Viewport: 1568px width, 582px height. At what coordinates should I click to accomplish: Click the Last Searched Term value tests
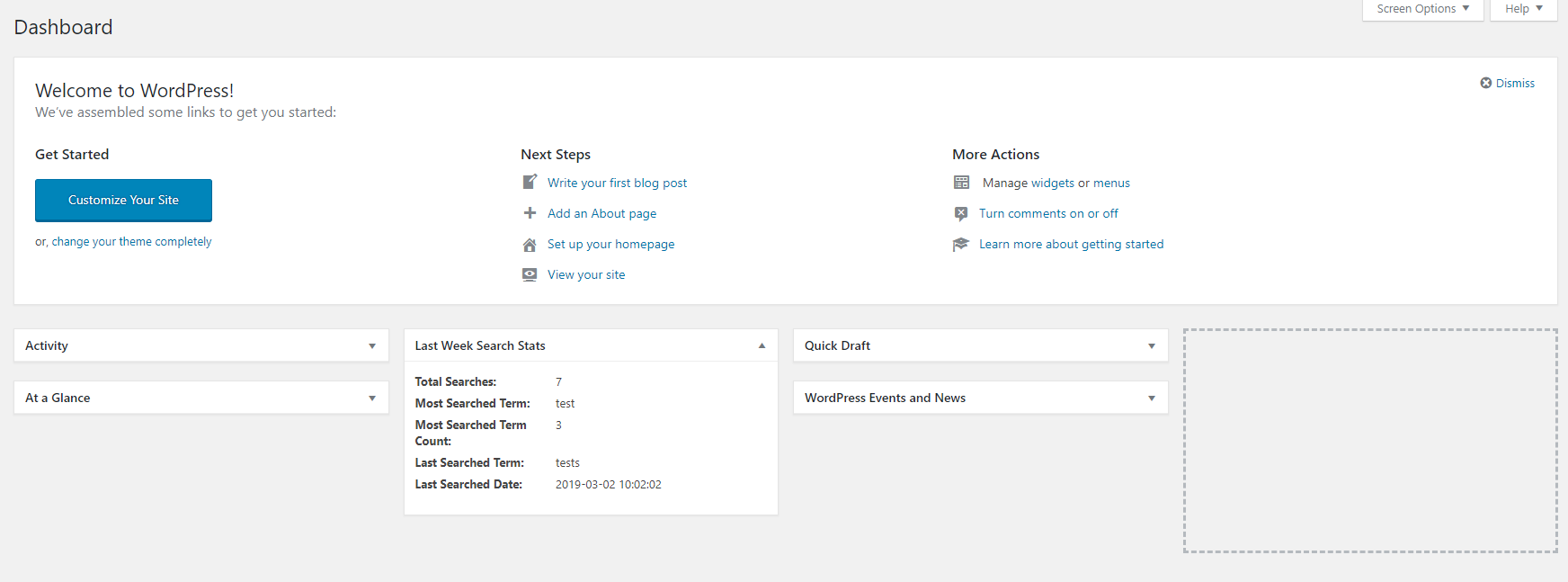[x=567, y=463]
